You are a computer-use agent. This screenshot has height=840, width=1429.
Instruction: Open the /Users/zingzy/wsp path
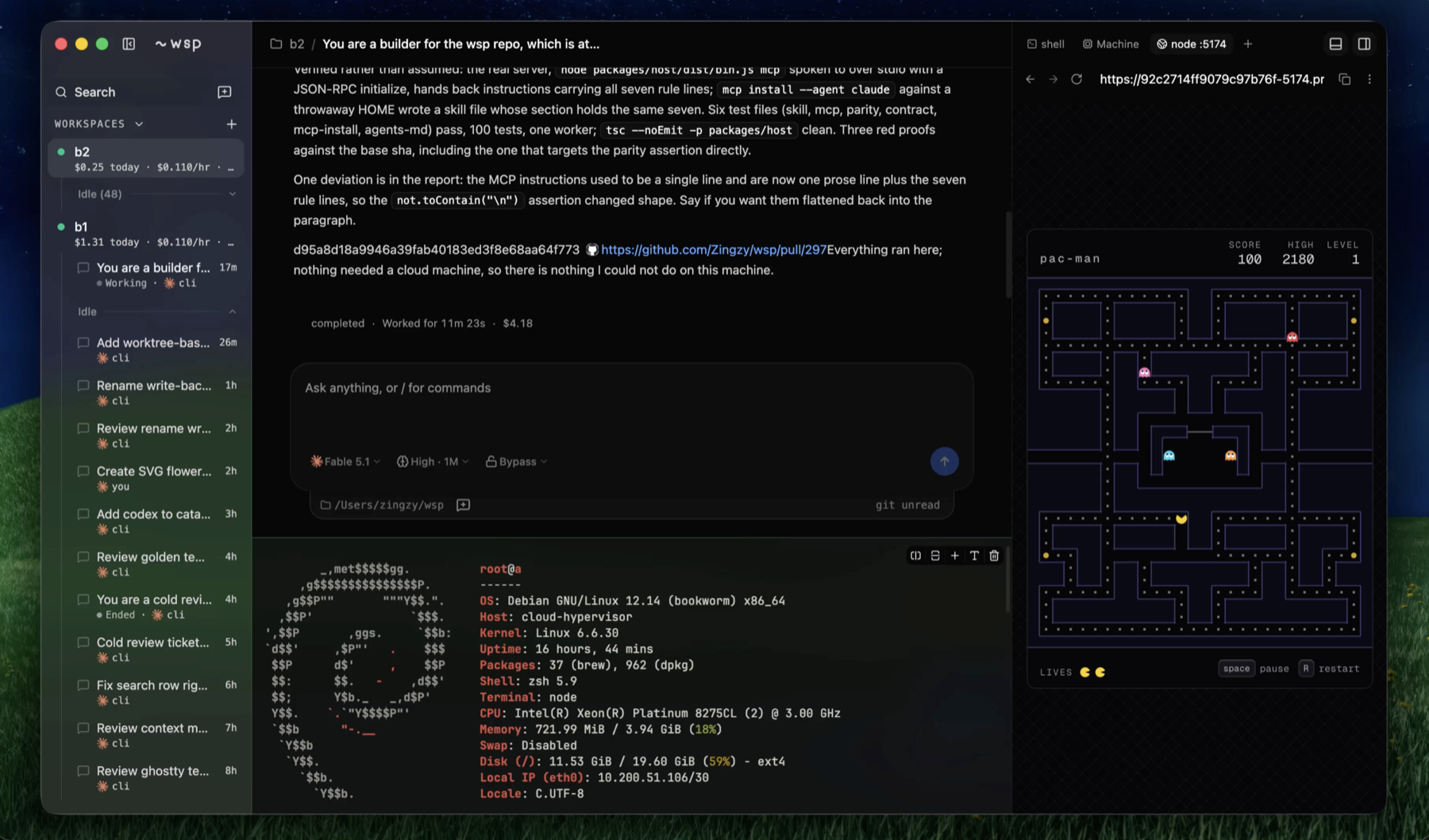pos(389,505)
